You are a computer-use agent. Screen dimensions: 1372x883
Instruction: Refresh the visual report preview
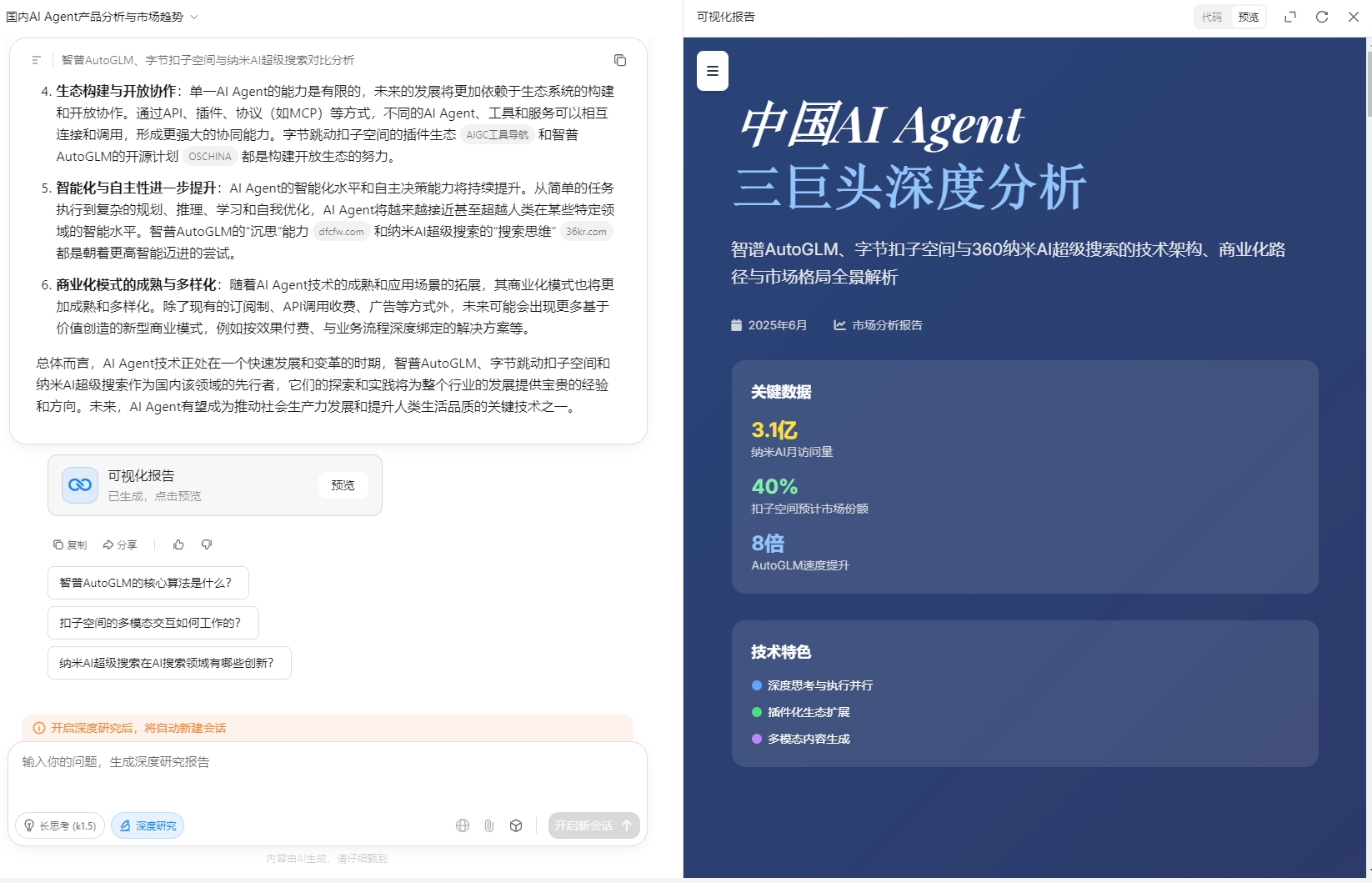[x=1322, y=17]
